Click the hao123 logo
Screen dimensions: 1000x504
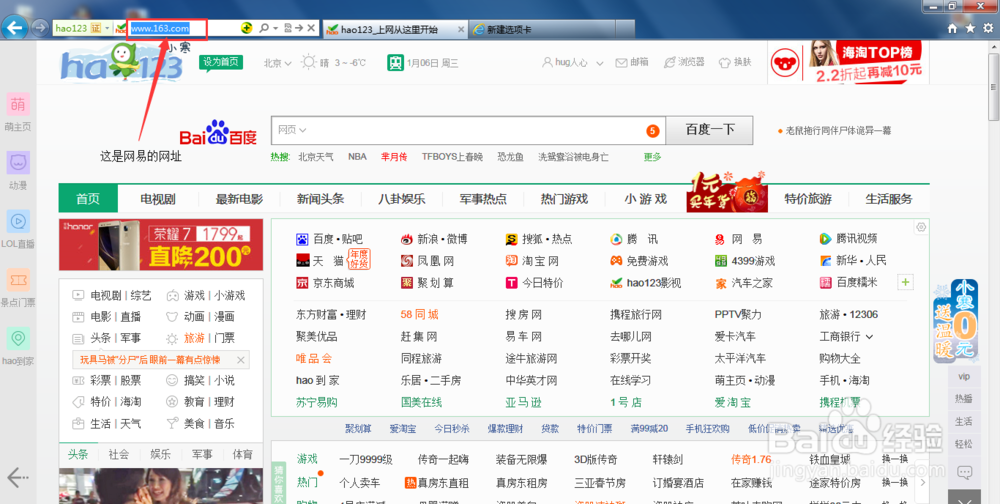[122, 63]
